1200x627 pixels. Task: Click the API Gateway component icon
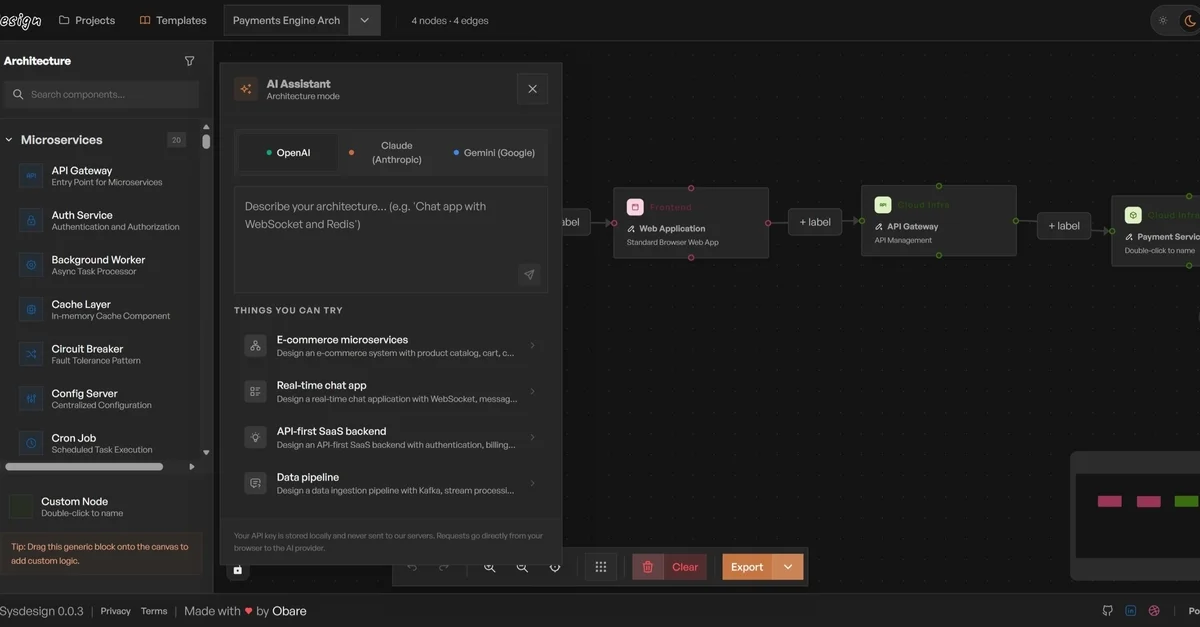pos(31,176)
